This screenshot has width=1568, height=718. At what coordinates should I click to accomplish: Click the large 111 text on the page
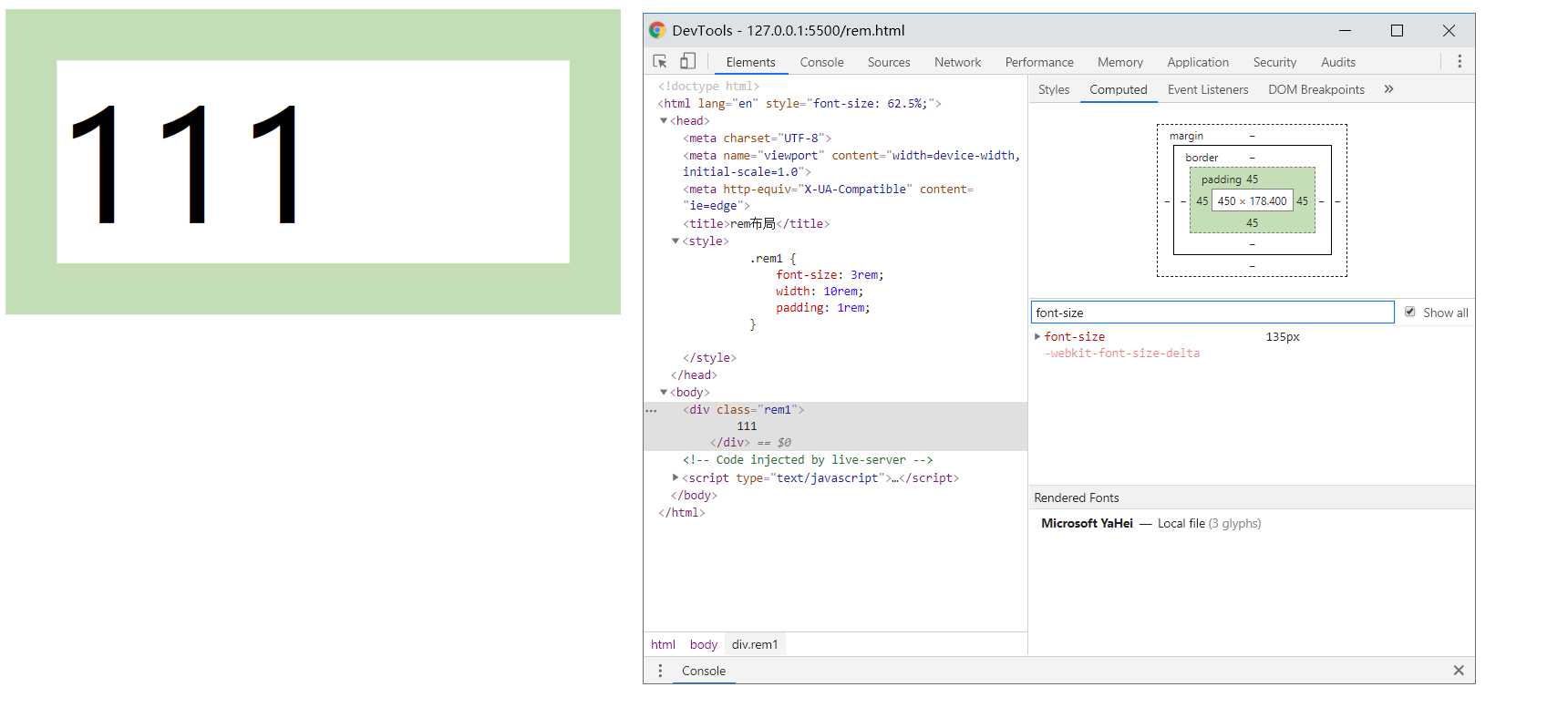point(185,164)
